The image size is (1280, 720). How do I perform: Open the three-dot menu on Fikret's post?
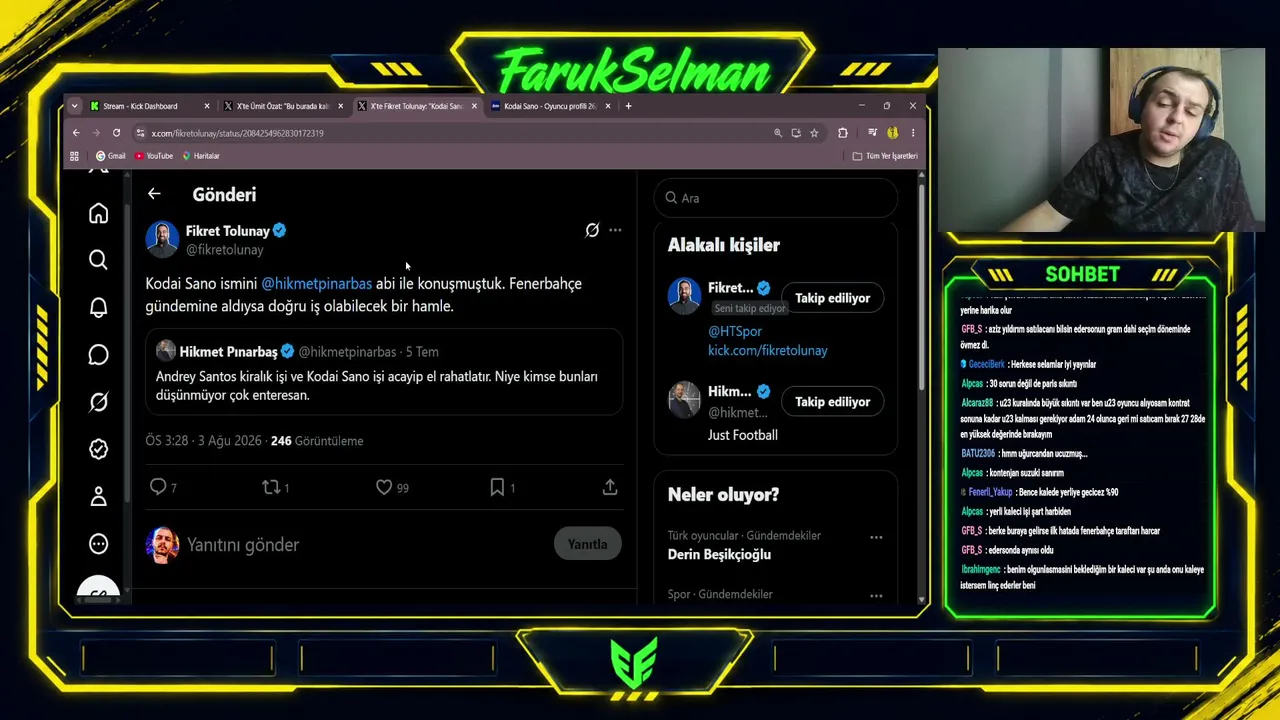point(615,230)
